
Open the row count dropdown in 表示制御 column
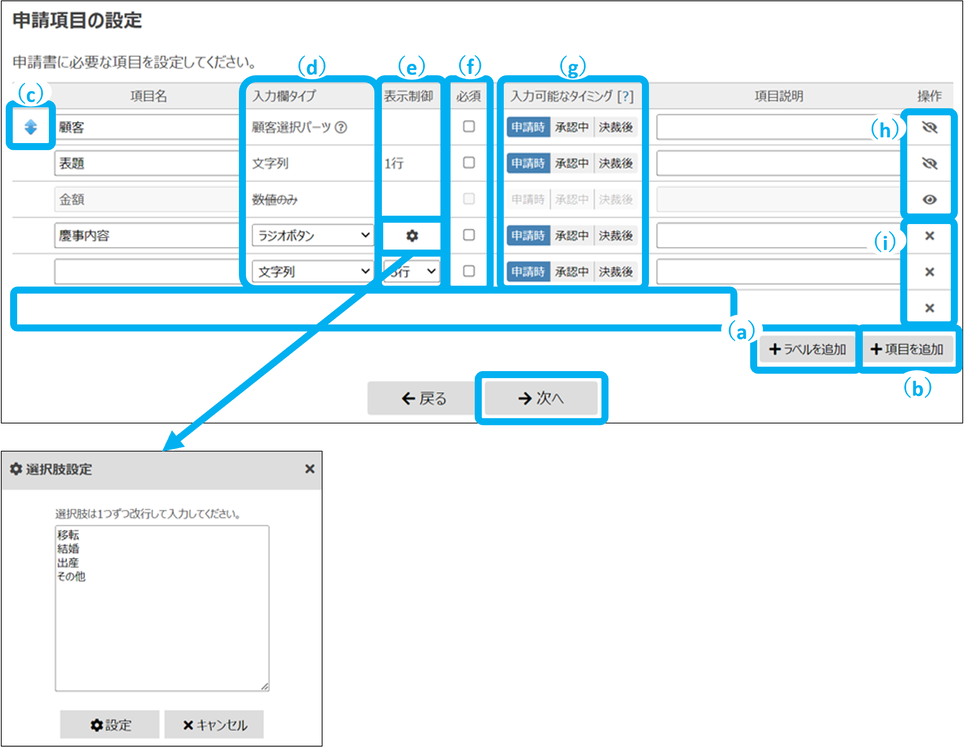(x=412, y=271)
